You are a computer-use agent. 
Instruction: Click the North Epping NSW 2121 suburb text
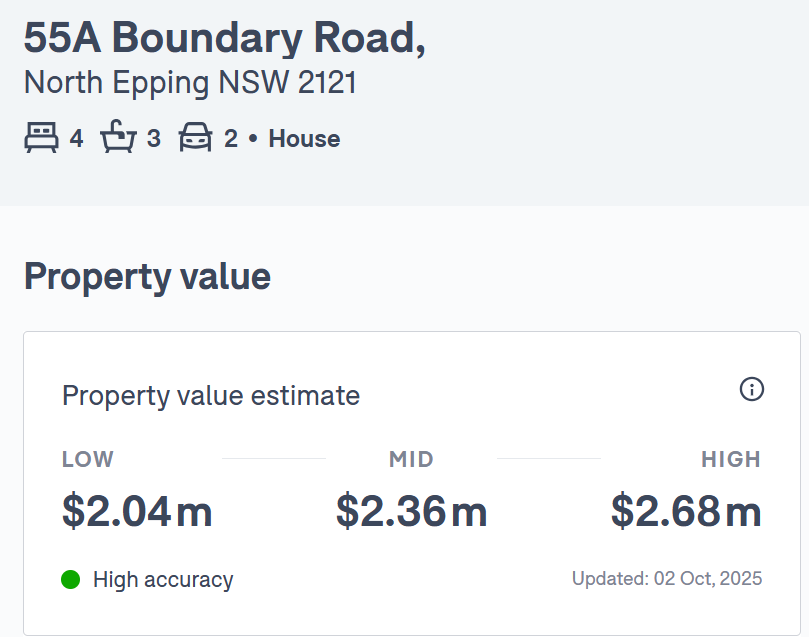coord(190,83)
